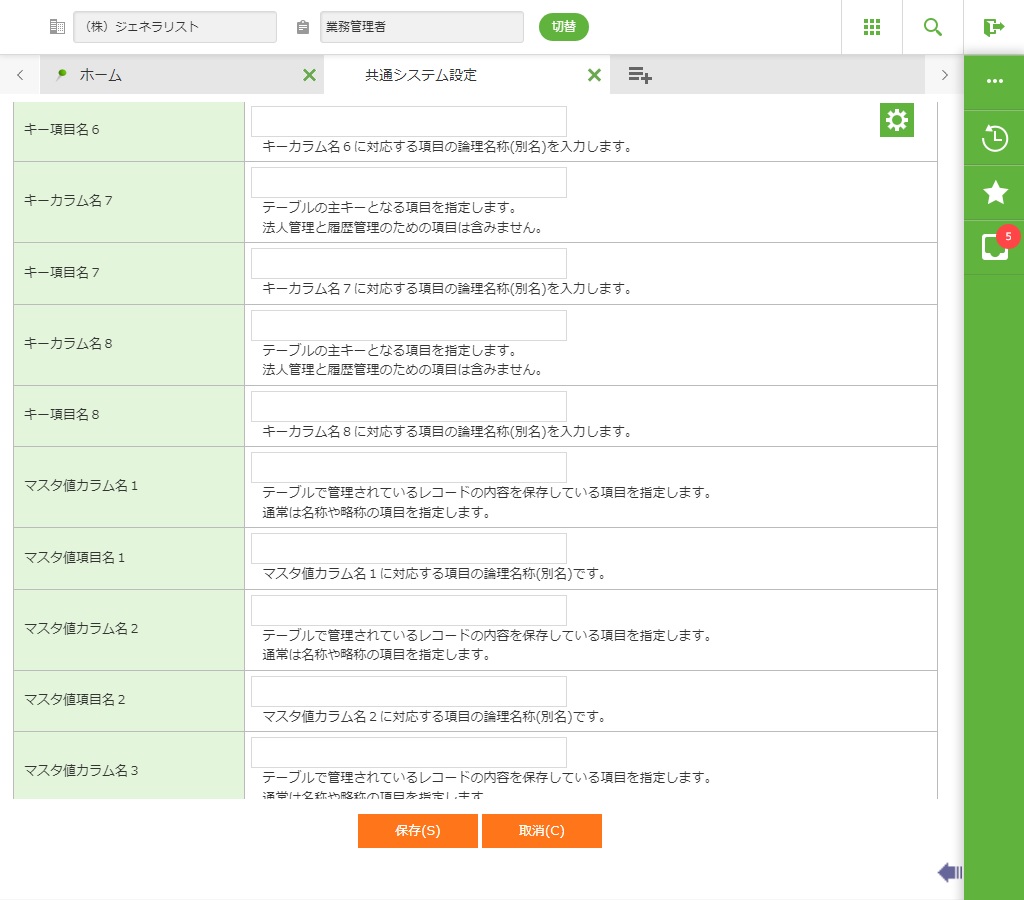Screen dimensions: 1024x900
Task: Open the apps grid menu icon
Action: 871,27
